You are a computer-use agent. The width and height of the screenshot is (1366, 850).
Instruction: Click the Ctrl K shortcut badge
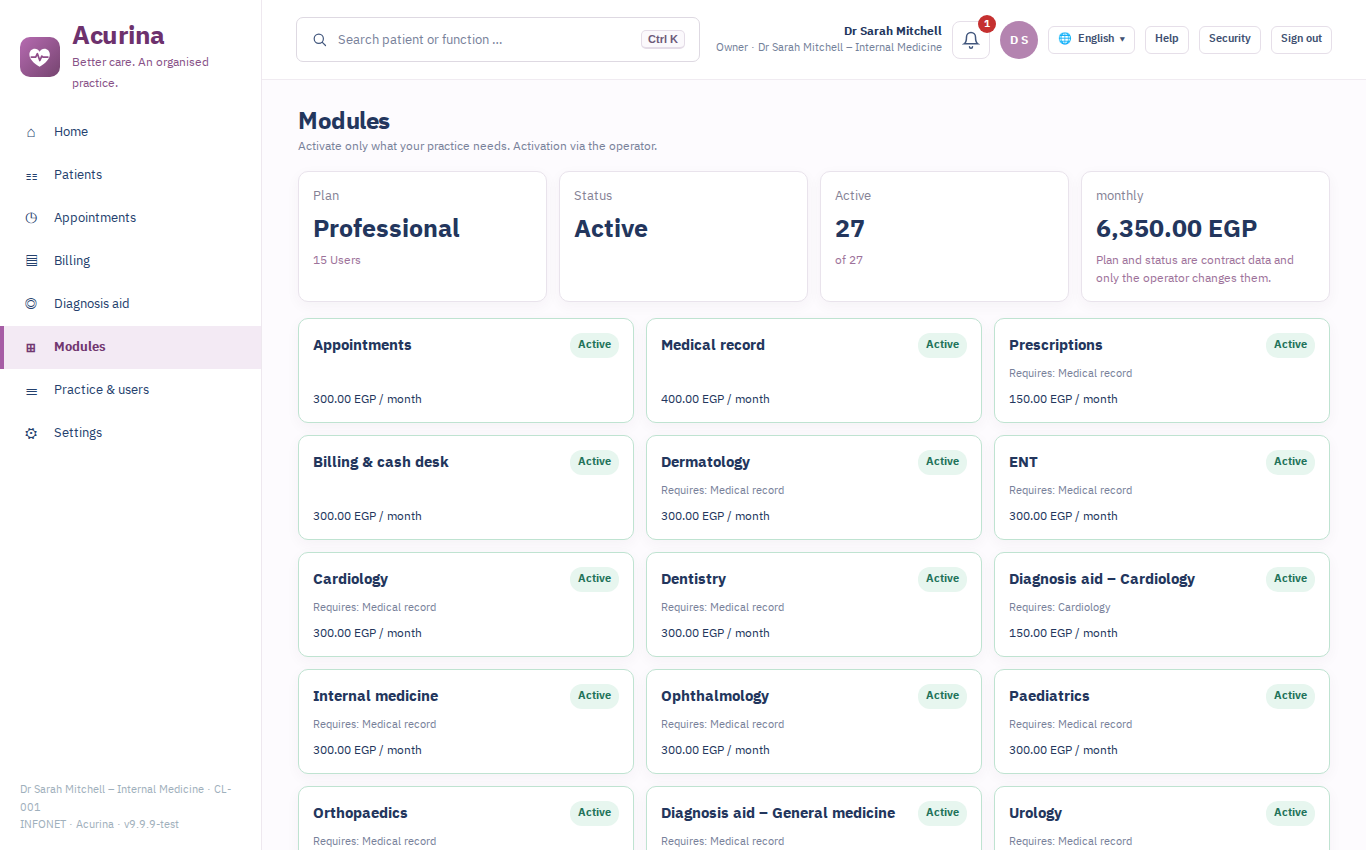[663, 40]
